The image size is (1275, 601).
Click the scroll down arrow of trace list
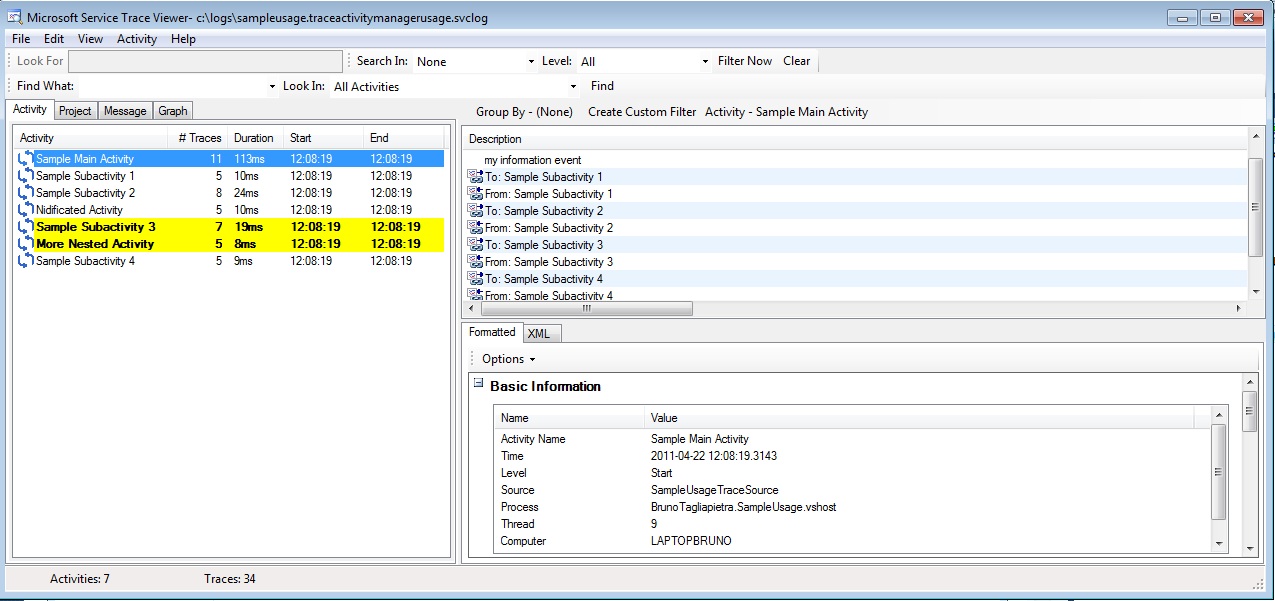coord(1256,291)
